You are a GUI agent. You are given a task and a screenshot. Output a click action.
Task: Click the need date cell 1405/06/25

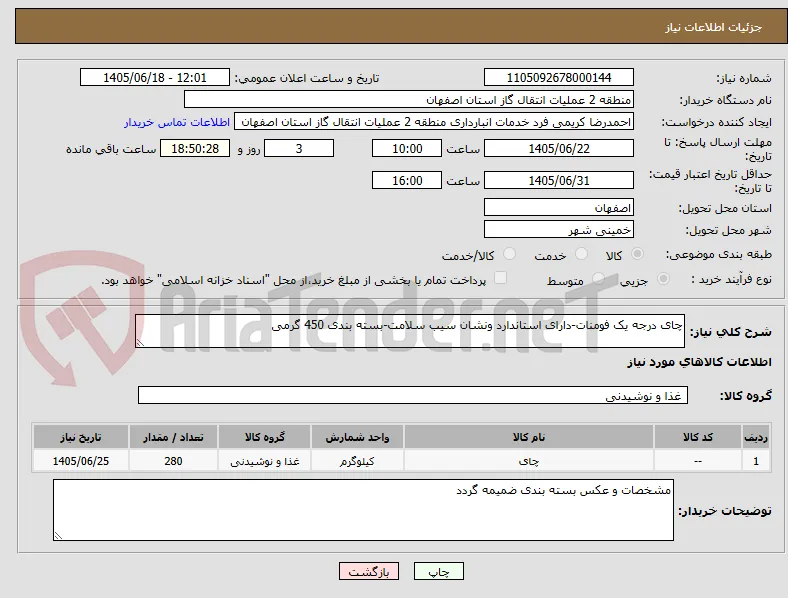coord(81,461)
